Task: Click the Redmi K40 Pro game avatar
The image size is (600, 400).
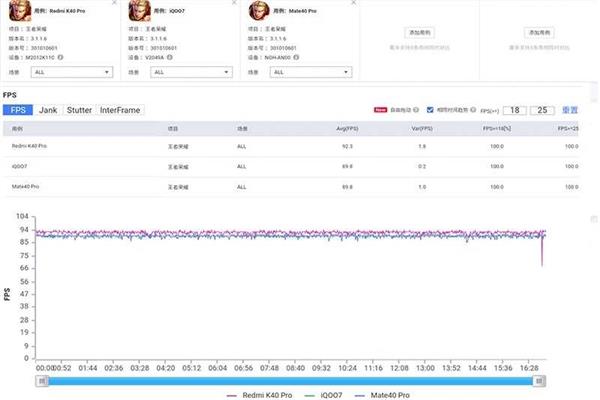Action: 20,11
